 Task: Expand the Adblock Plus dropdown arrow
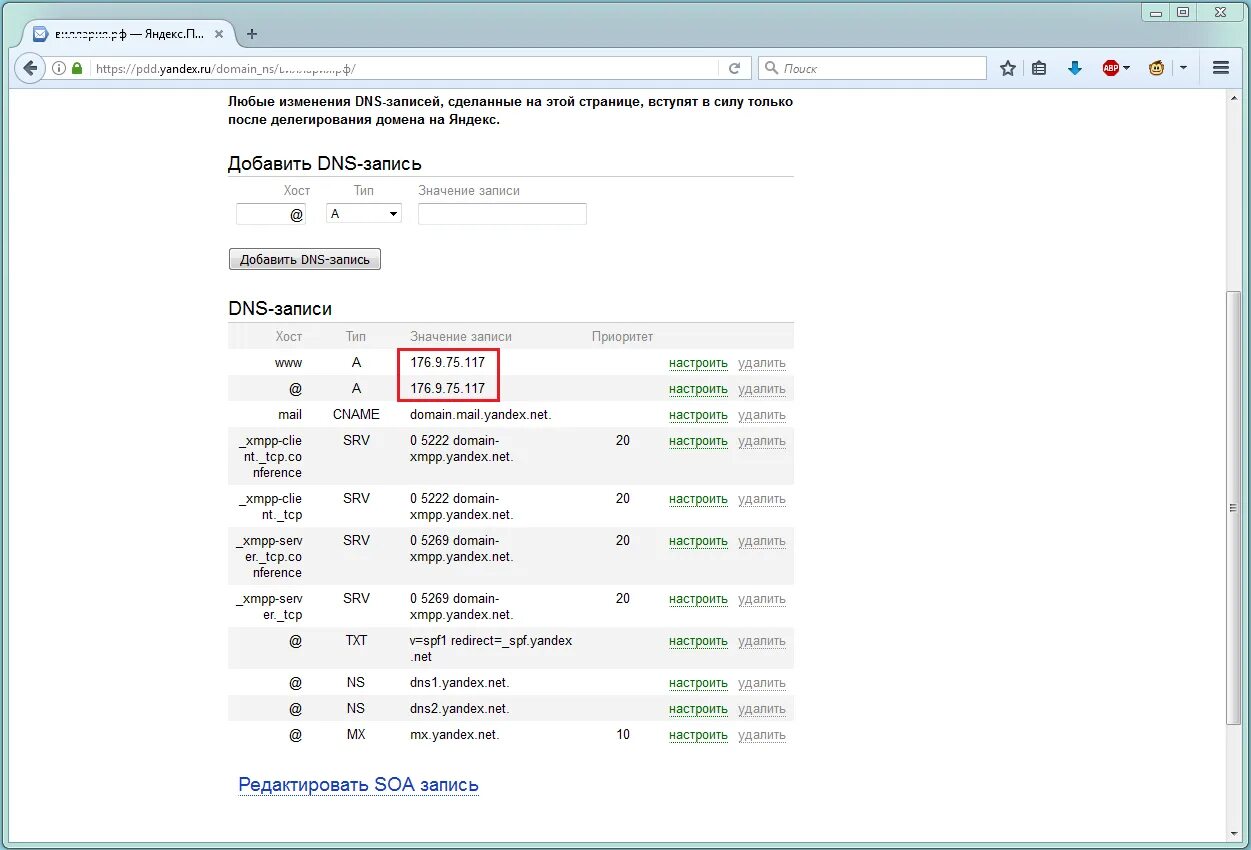point(1127,68)
